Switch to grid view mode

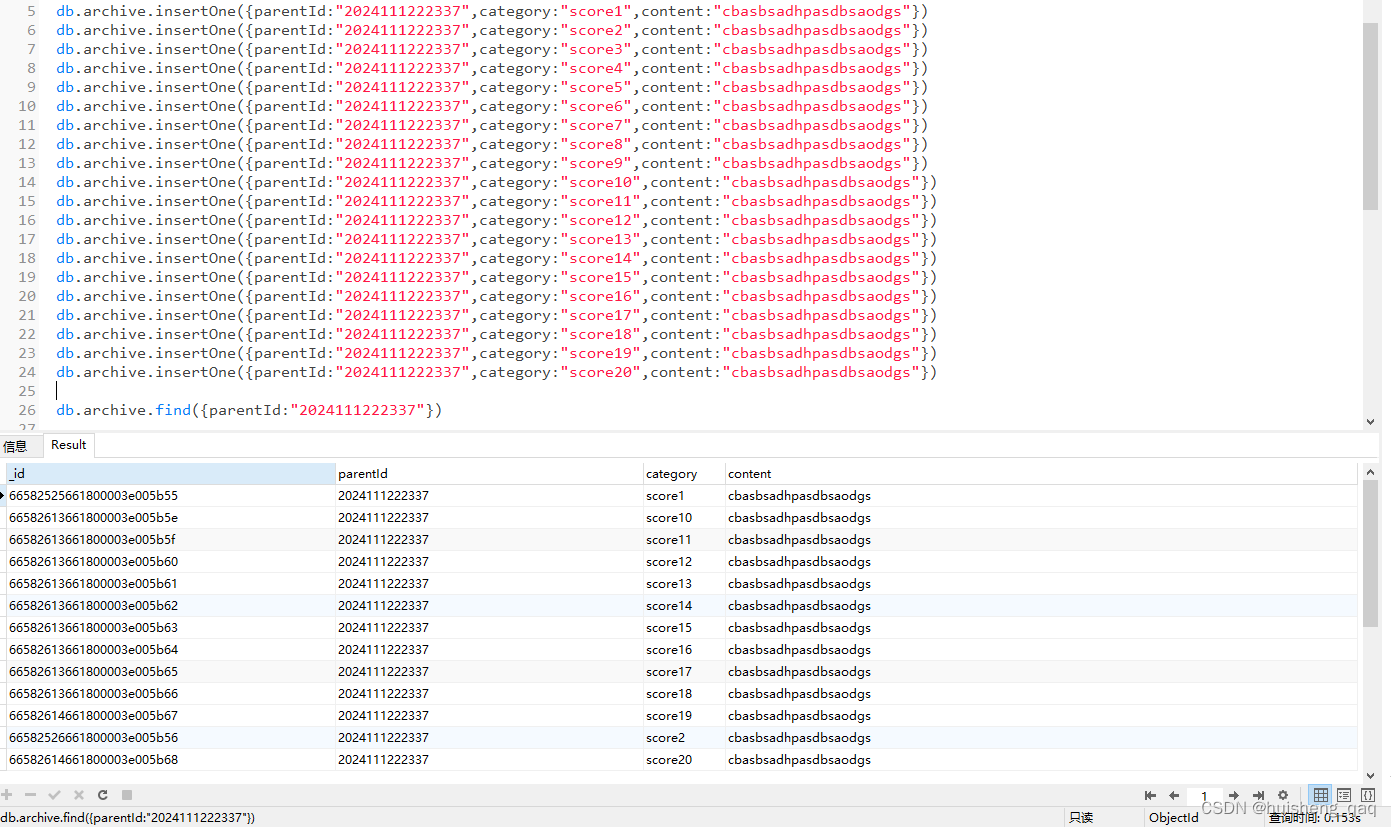point(1321,796)
